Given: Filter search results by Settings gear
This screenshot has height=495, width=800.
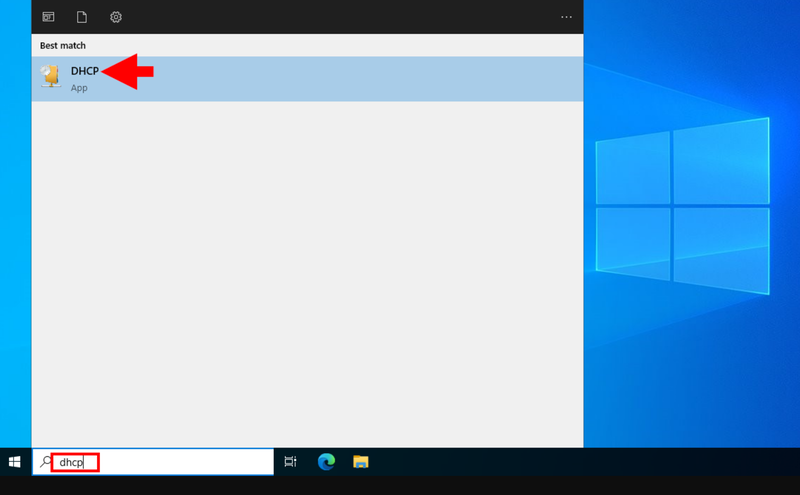Looking at the screenshot, I should coord(116,17).
